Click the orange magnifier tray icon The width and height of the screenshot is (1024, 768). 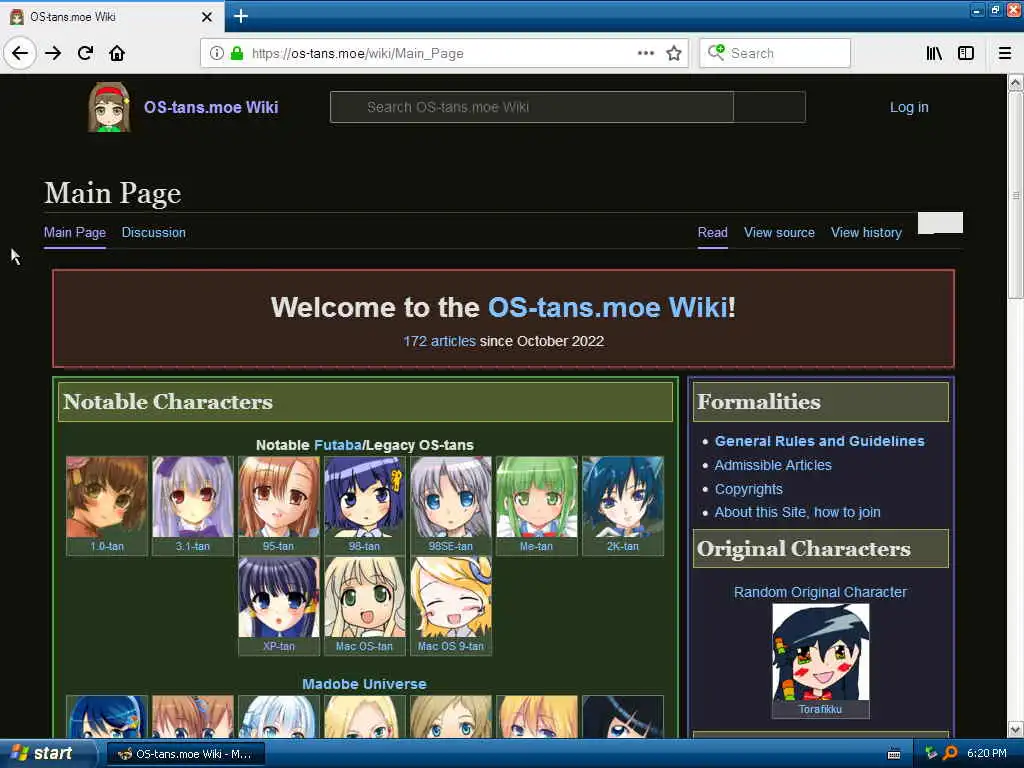(950, 753)
